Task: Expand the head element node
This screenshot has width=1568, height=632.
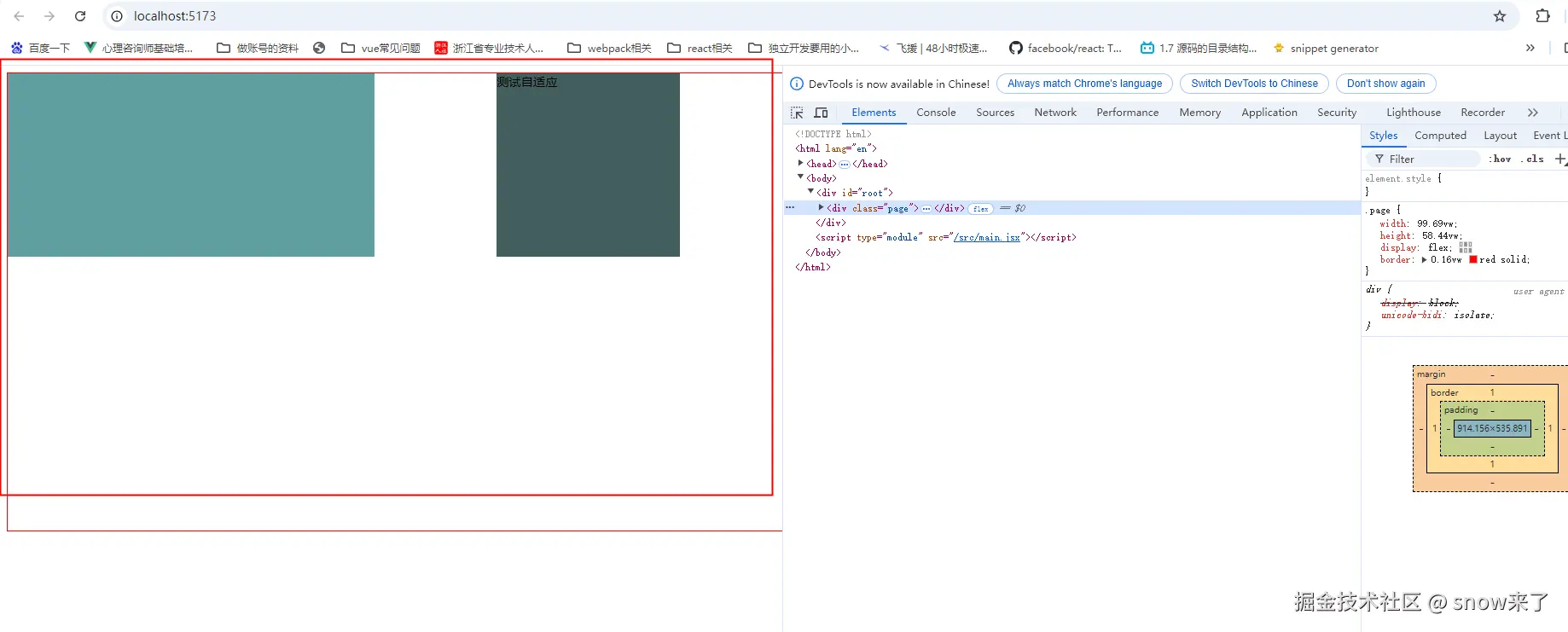Action: coord(800,163)
